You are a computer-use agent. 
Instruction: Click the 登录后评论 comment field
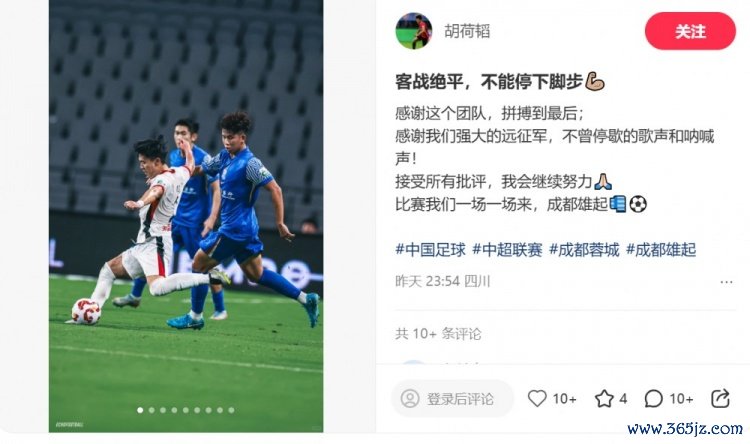tap(452, 399)
